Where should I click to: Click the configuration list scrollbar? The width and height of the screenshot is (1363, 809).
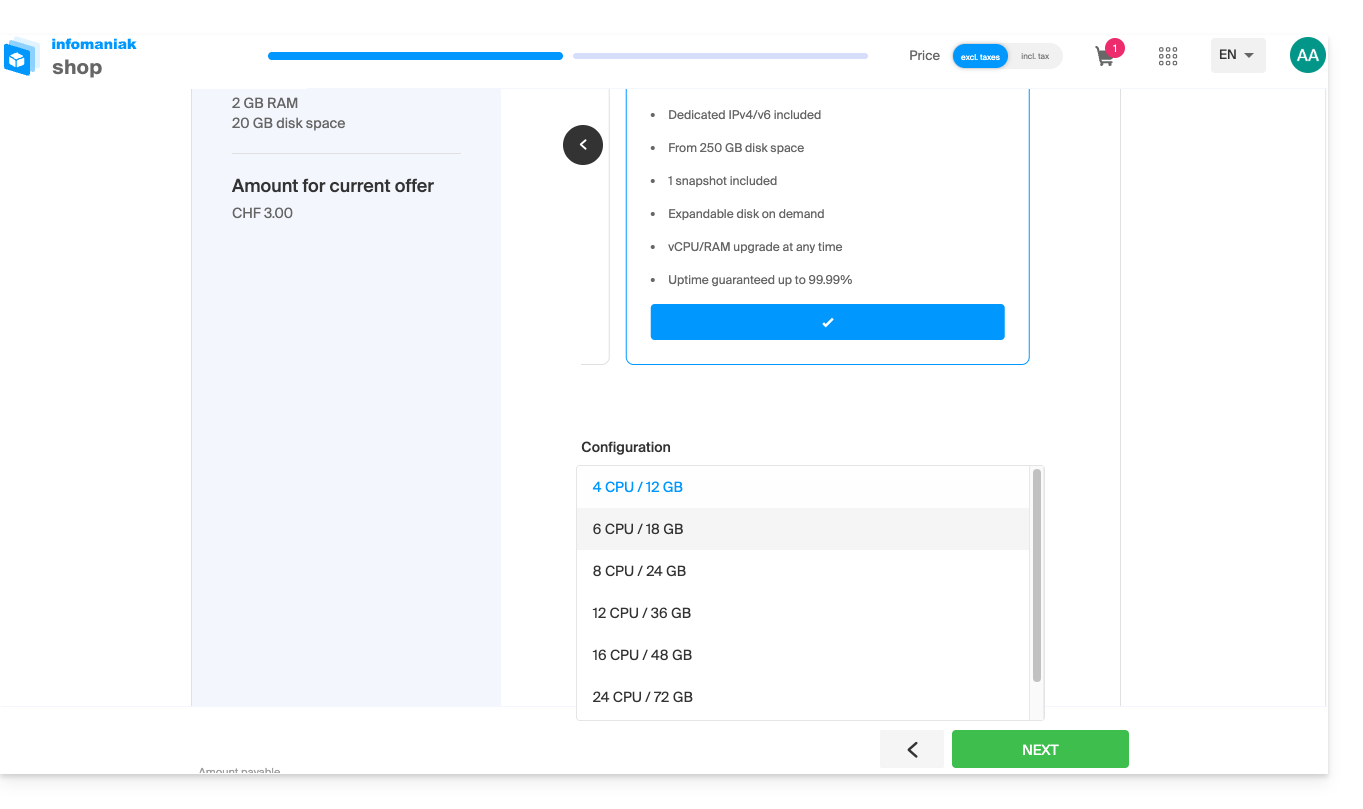[1037, 575]
